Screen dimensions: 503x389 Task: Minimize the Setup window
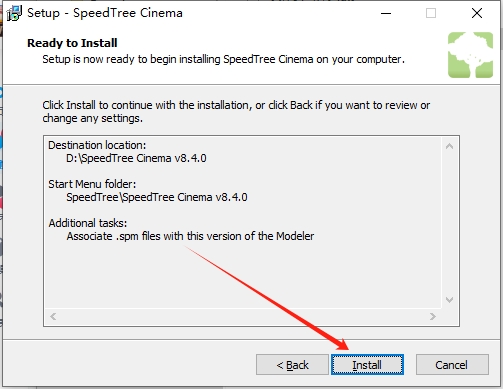tap(386, 13)
